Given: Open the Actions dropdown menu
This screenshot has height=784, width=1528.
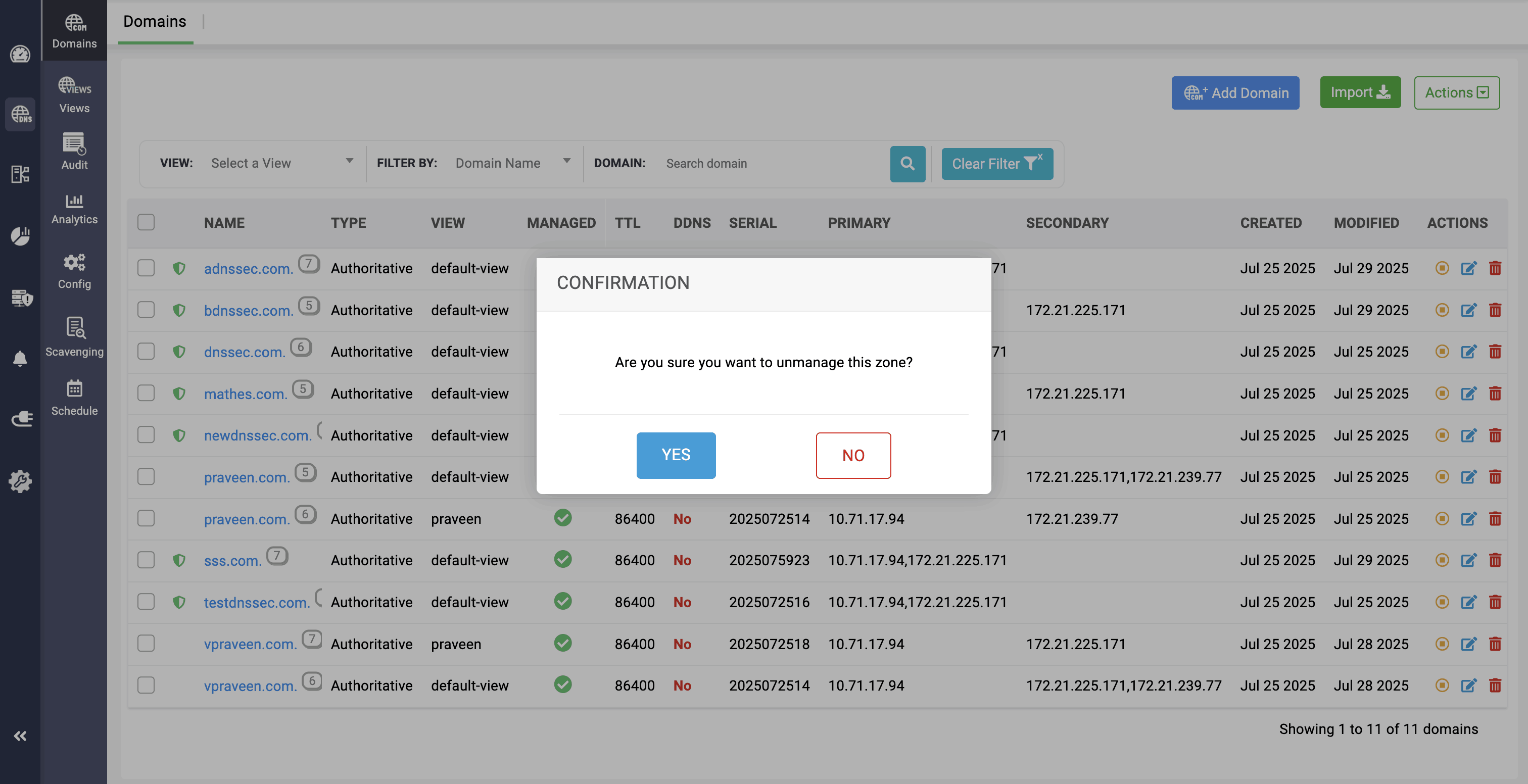Looking at the screenshot, I should [x=1456, y=92].
